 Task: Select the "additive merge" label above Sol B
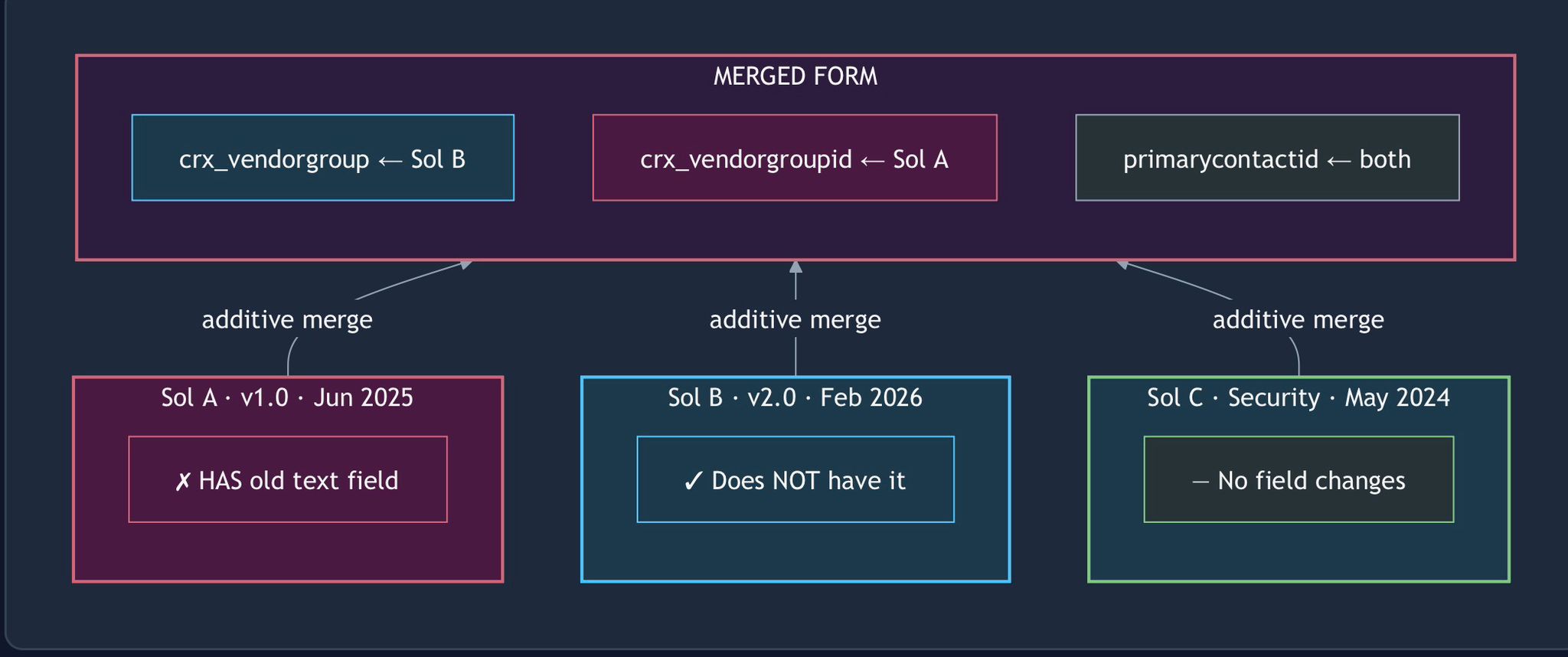(x=795, y=319)
